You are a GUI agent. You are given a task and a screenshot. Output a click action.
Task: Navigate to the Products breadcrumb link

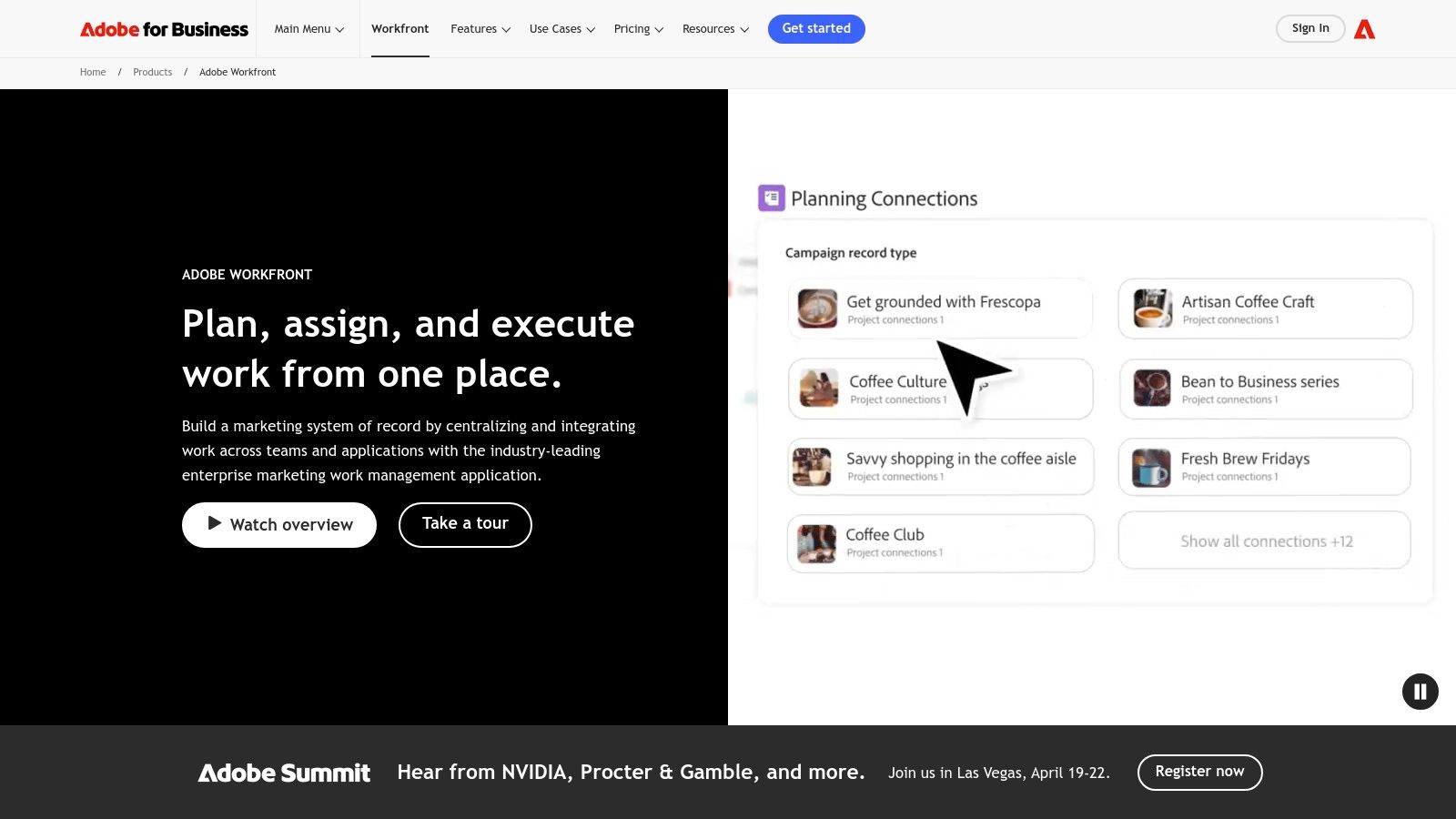(x=152, y=72)
